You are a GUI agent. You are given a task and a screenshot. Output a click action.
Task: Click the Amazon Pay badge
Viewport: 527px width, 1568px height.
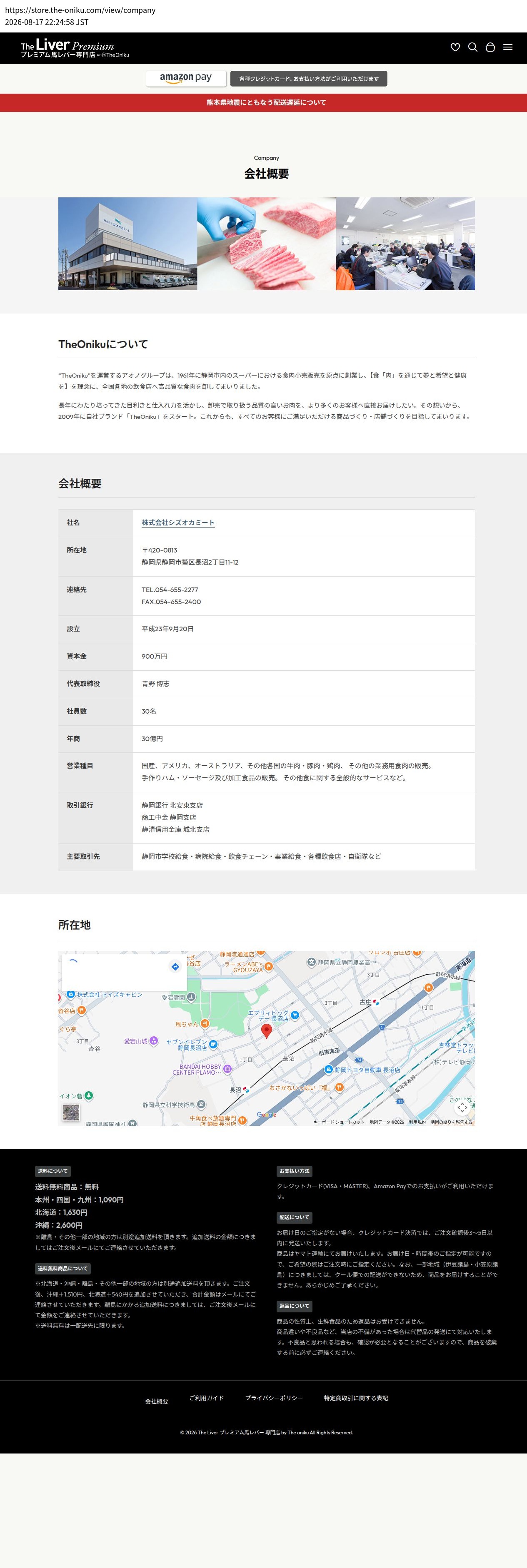(x=186, y=79)
